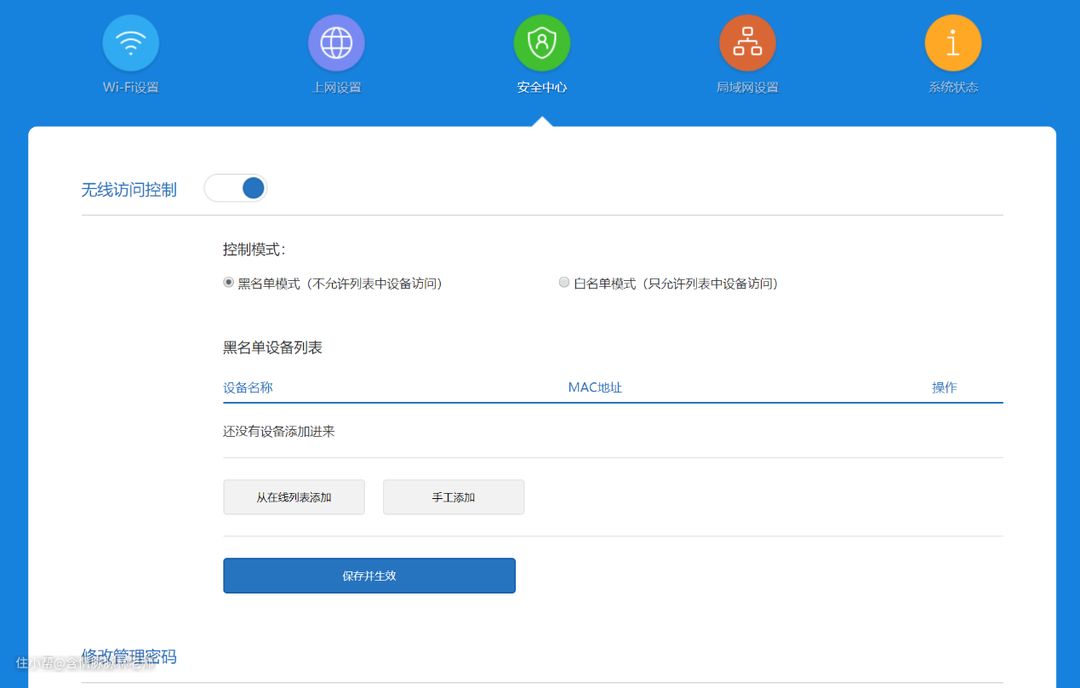Click the 操作 column header
The width and height of the screenshot is (1080, 688).
[x=944, y=388]
